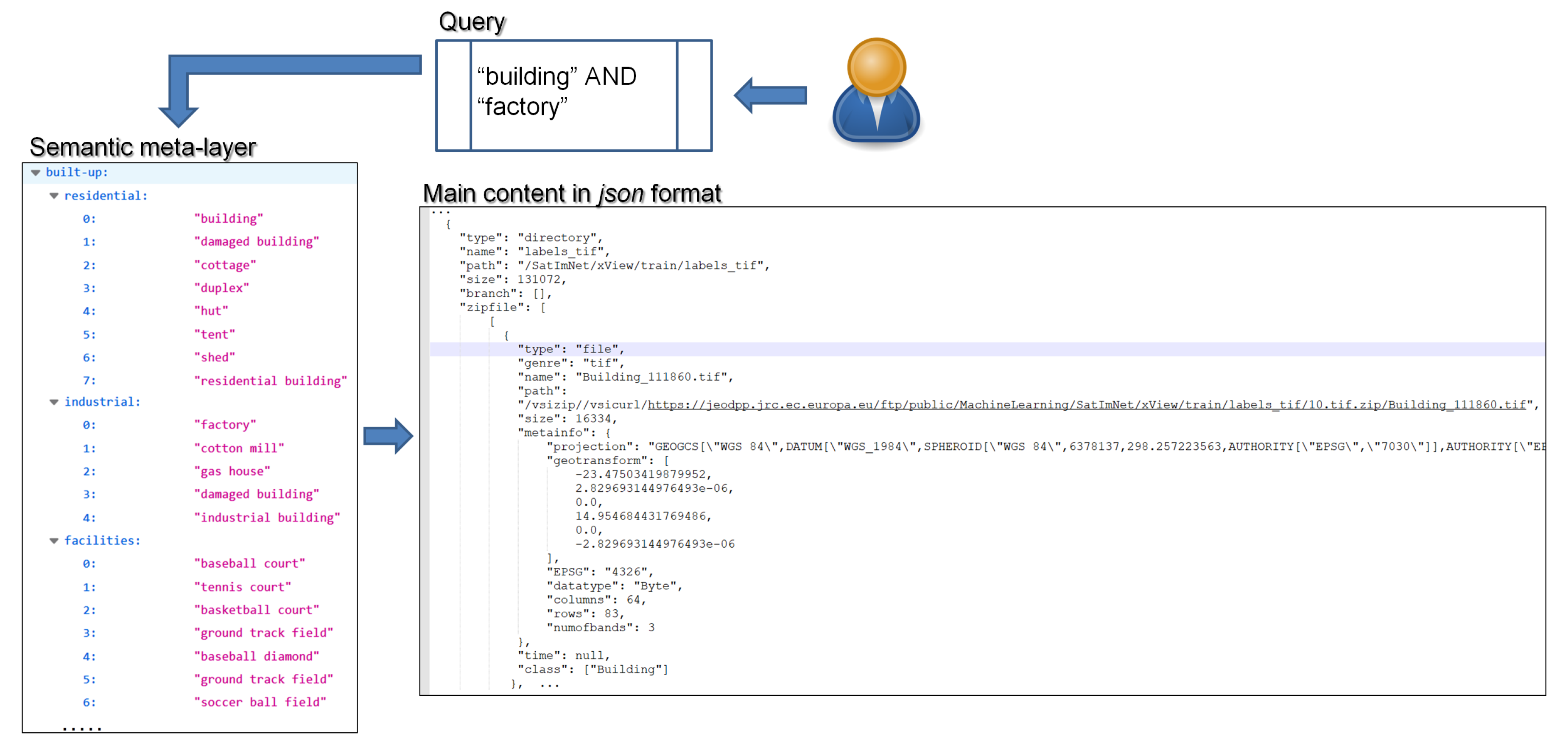The image size is (1568, 751).
Task: Select the "building" entry under residential
Action: point(228,219)
